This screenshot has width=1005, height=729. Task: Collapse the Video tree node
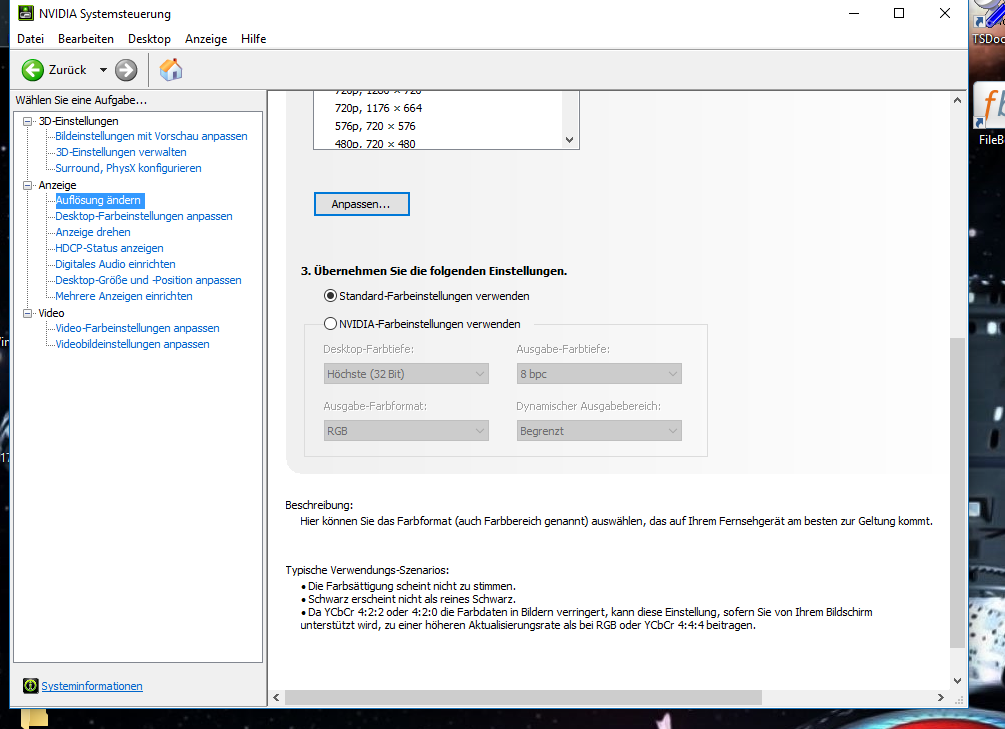28,314
